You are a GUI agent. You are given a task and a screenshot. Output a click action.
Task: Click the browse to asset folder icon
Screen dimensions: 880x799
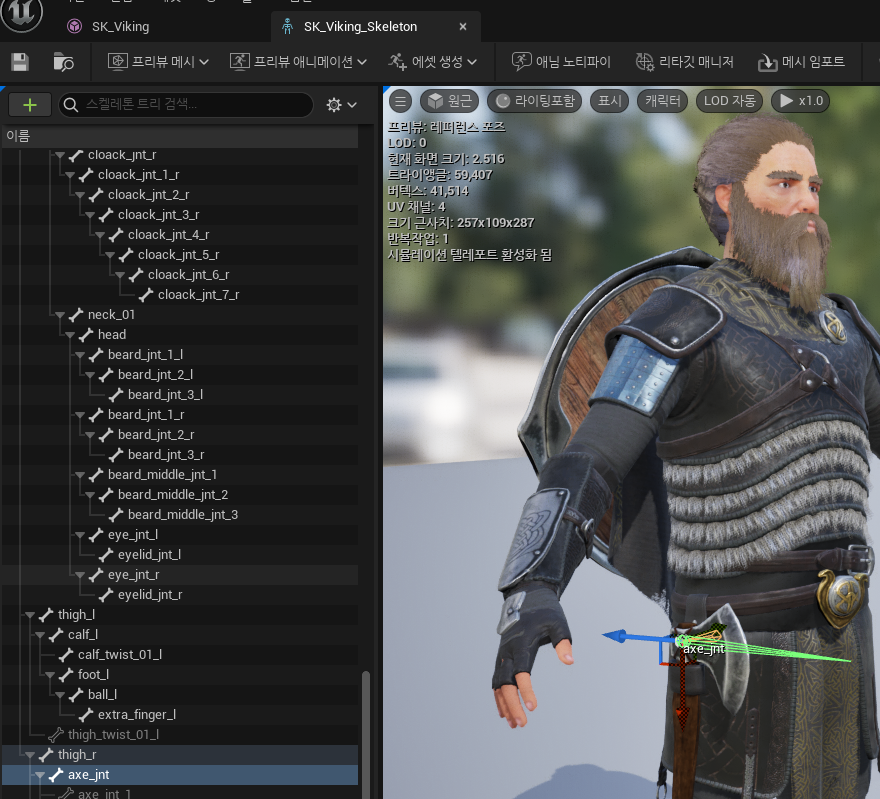[x=63, y=62]
